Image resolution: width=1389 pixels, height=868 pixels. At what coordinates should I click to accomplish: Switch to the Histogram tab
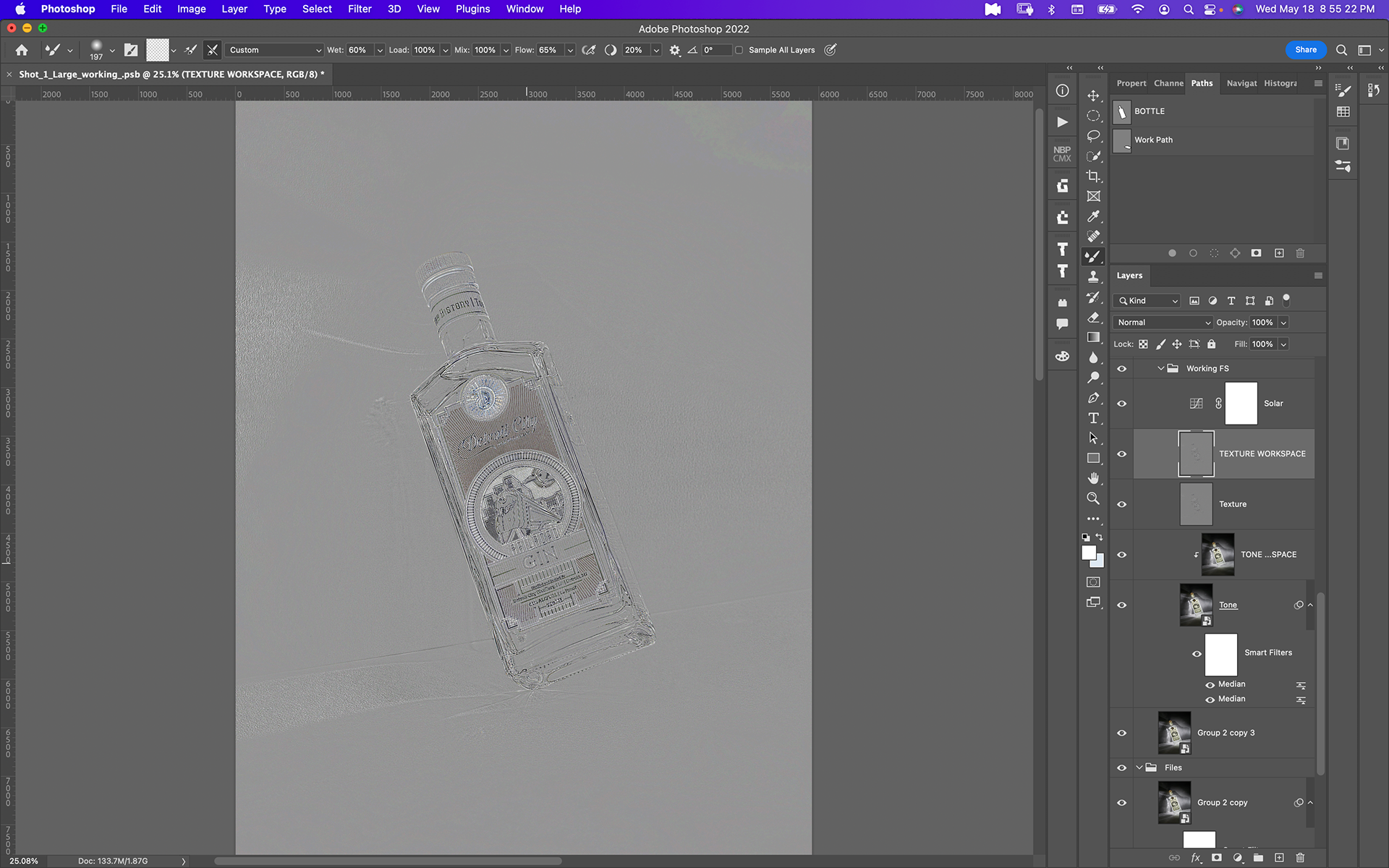click(1280, 83)
